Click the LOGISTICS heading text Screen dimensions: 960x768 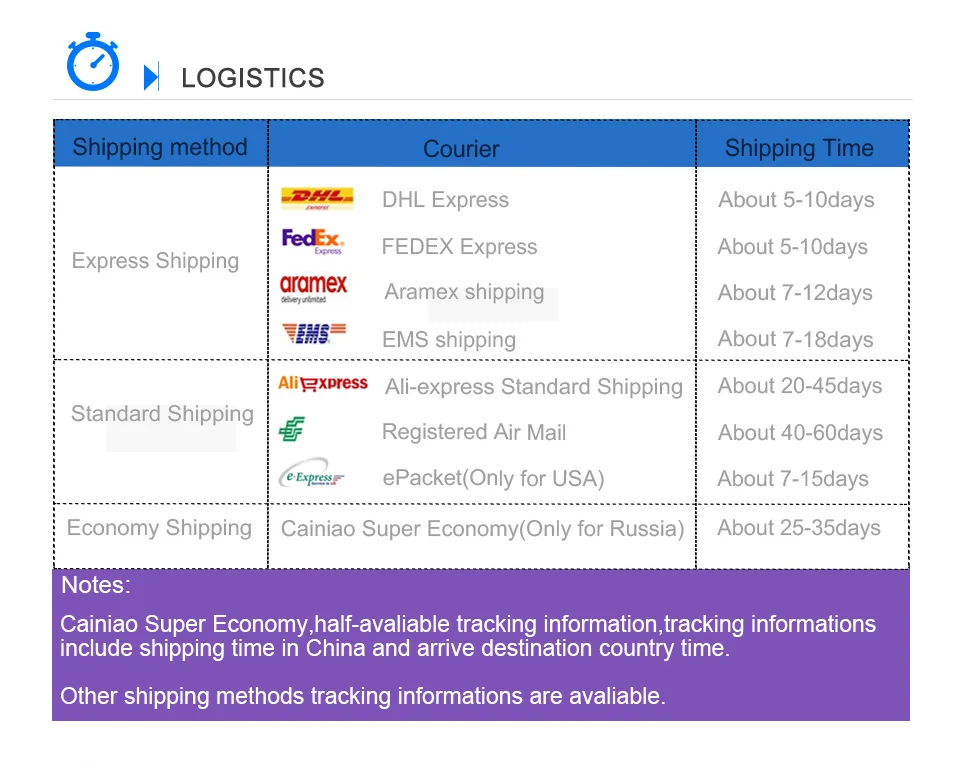(253, 78)
